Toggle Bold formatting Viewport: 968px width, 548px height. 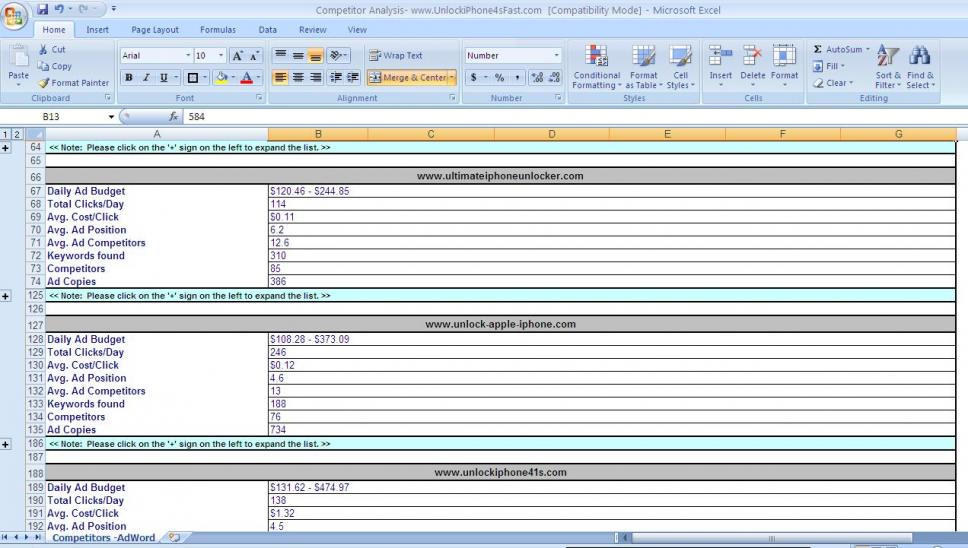click(129, 78)
